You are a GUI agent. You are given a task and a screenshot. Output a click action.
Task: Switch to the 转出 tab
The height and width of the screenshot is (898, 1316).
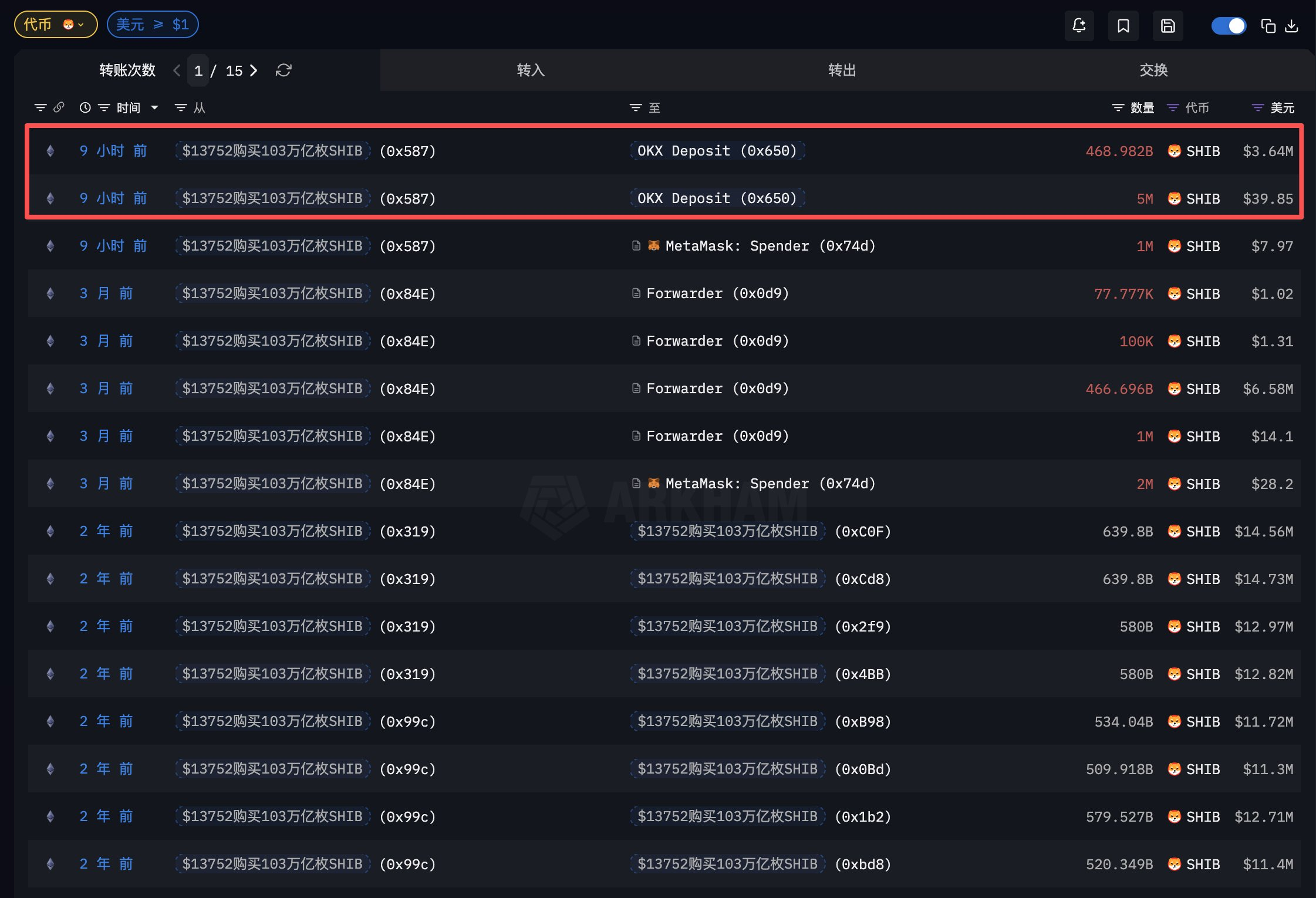841,70
